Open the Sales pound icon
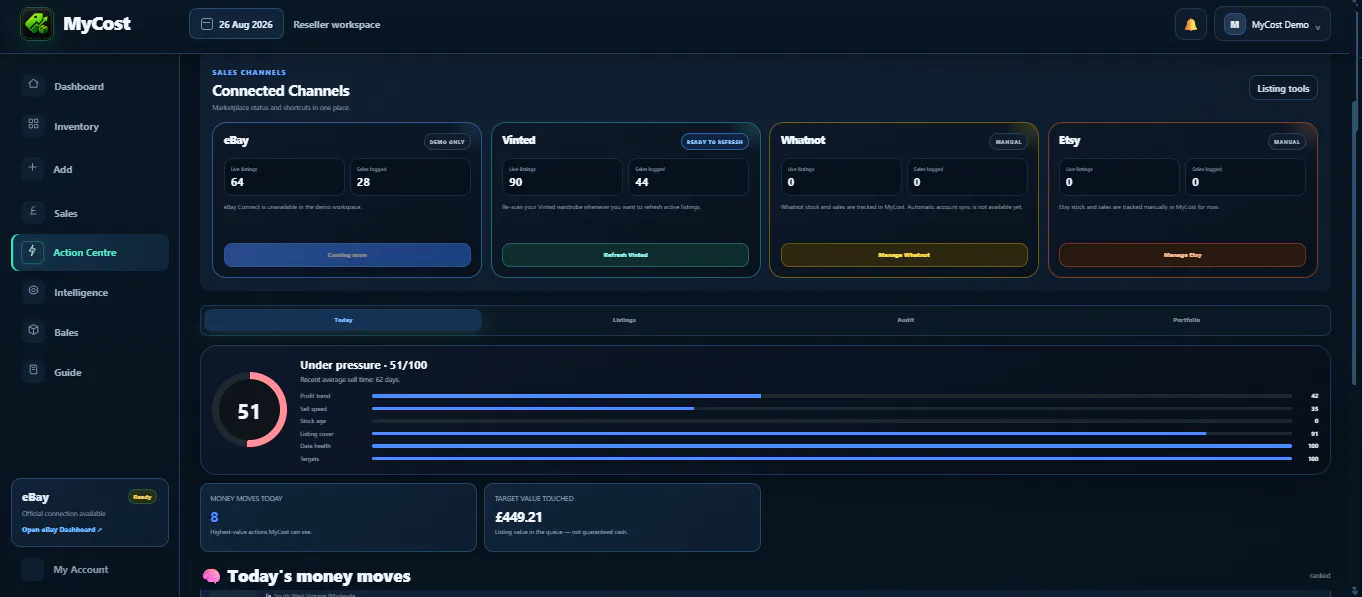 click(x=33, y=213)
